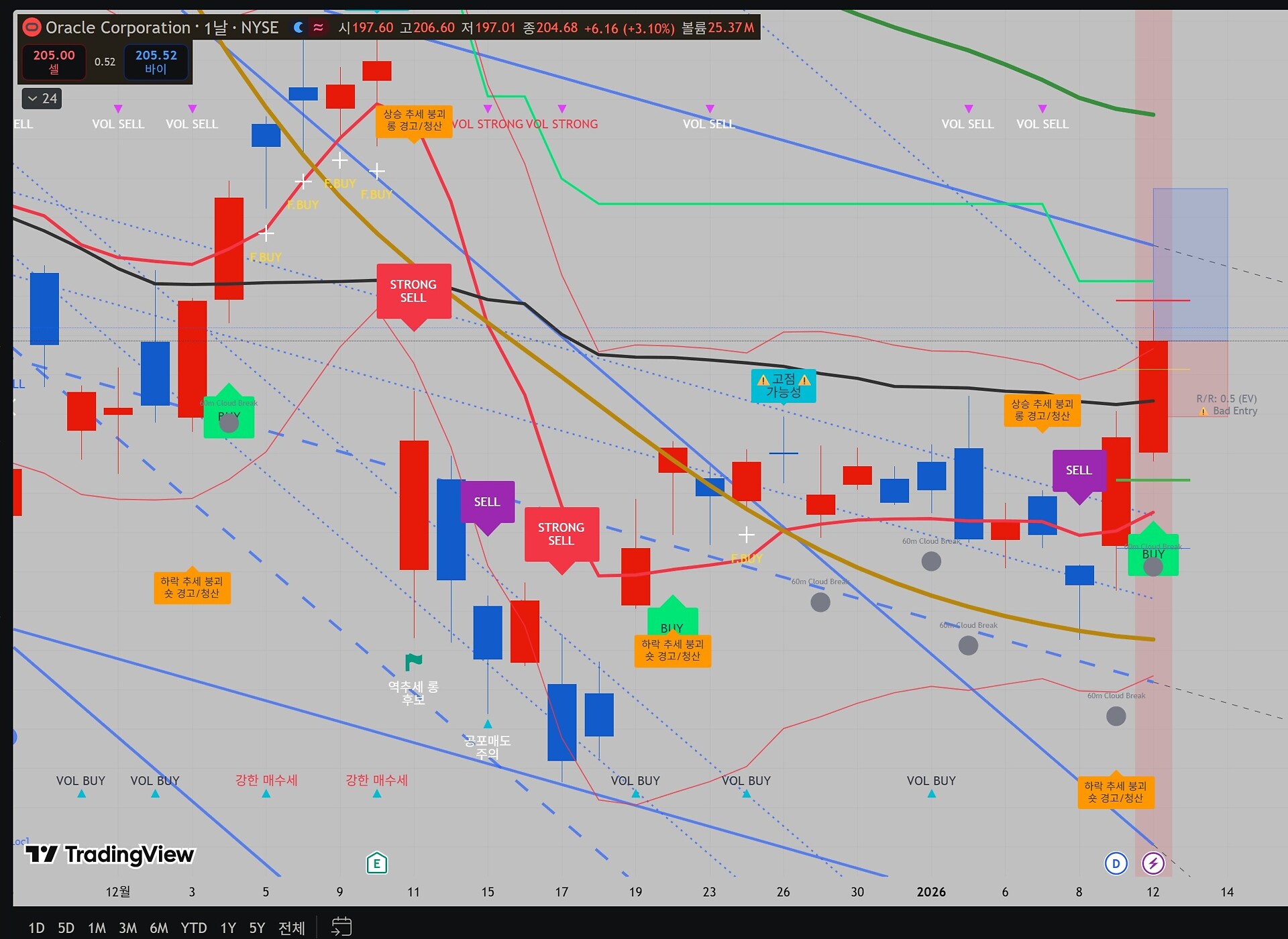
Task: Open the go-to-date calendar icon
Action: pyautogui.click(x=341, y=927)
